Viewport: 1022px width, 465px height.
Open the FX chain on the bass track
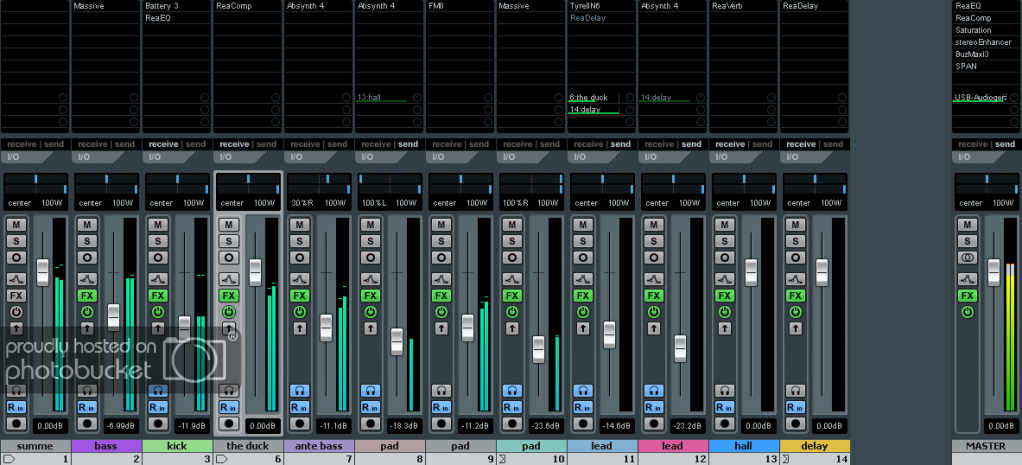click(87, 296)
